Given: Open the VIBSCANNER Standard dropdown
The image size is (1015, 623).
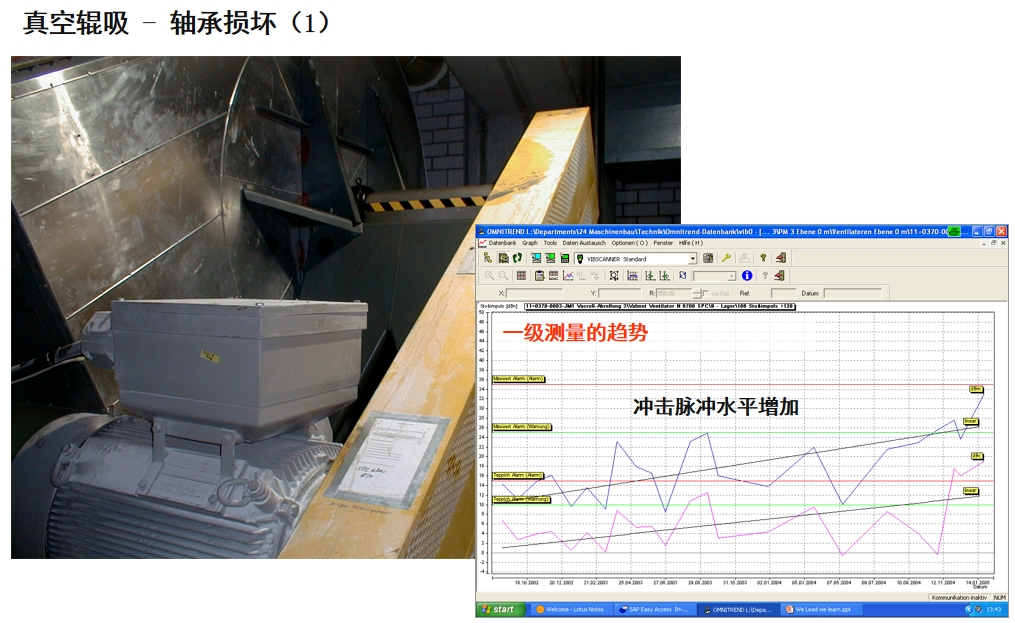Looking at the screenshot, I should [692, 258].
